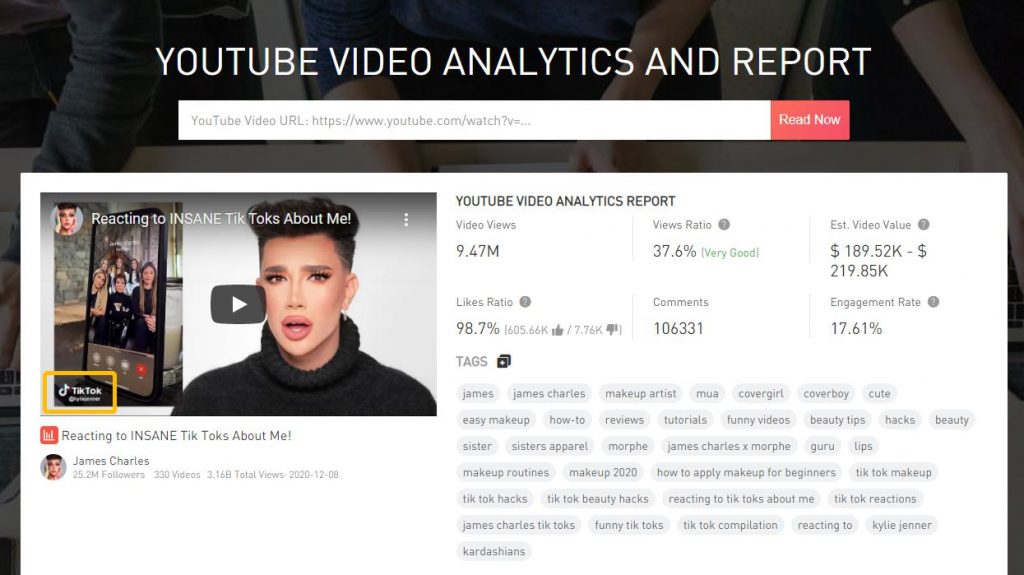Select the 'lips' tag
Viewport: 1024px width, 575px height.
(x=863, y=446)
